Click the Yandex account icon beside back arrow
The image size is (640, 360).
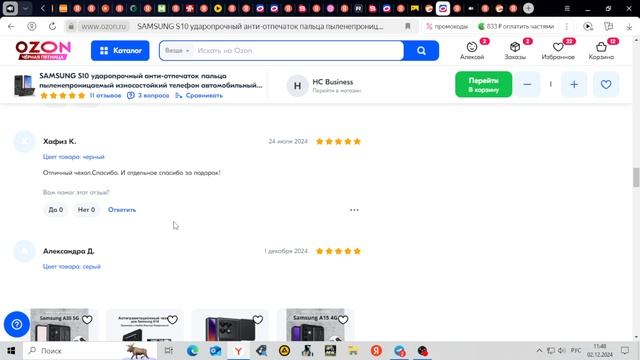32,26
